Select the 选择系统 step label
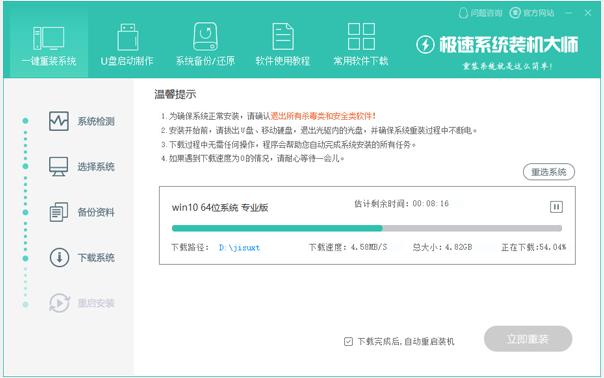The image size is (604, 378). (96, 167)
